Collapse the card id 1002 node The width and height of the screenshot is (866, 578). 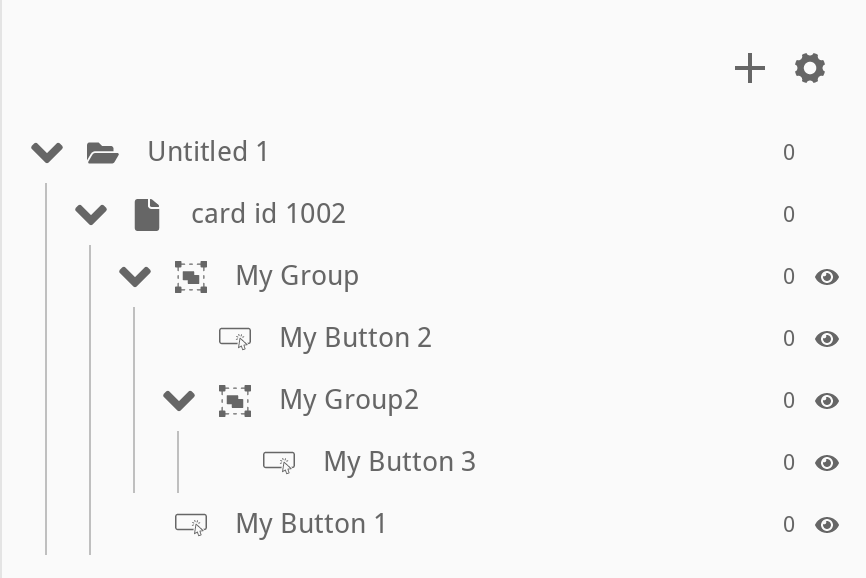pyautogui.click(x=91, y=215)
